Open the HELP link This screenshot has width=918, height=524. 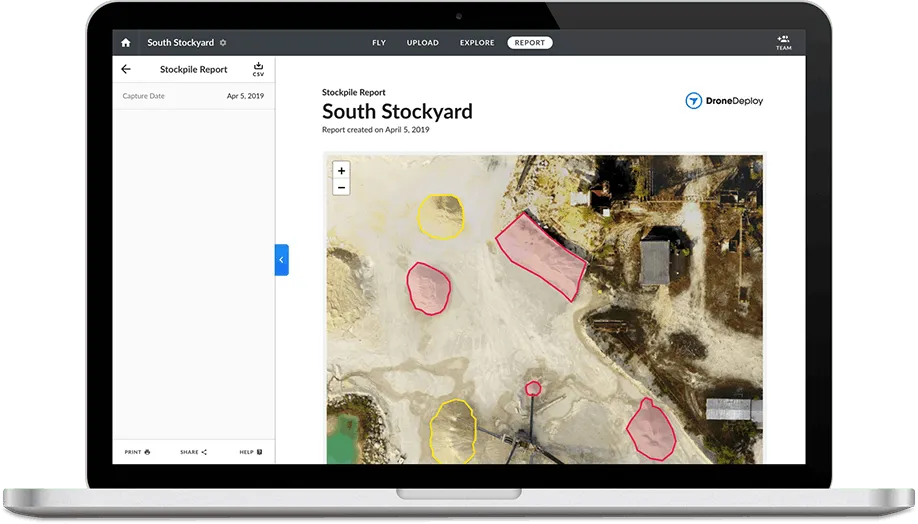tap(251, 452)
